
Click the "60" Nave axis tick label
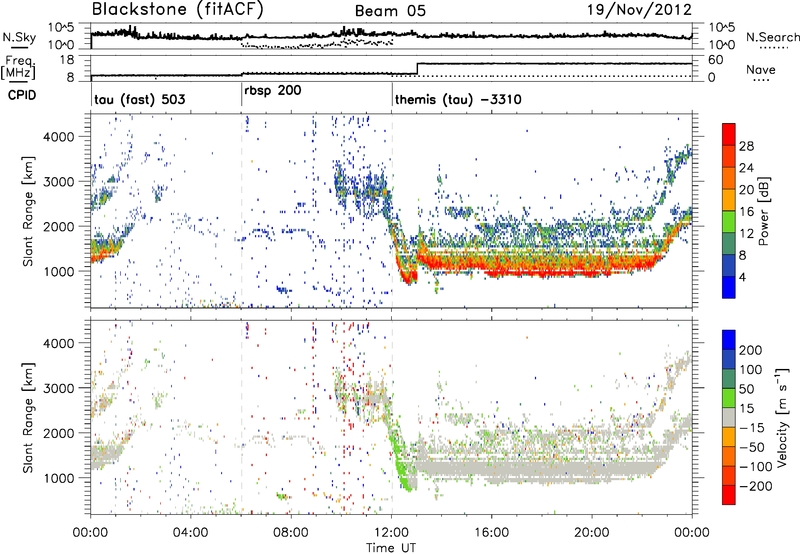715,60
